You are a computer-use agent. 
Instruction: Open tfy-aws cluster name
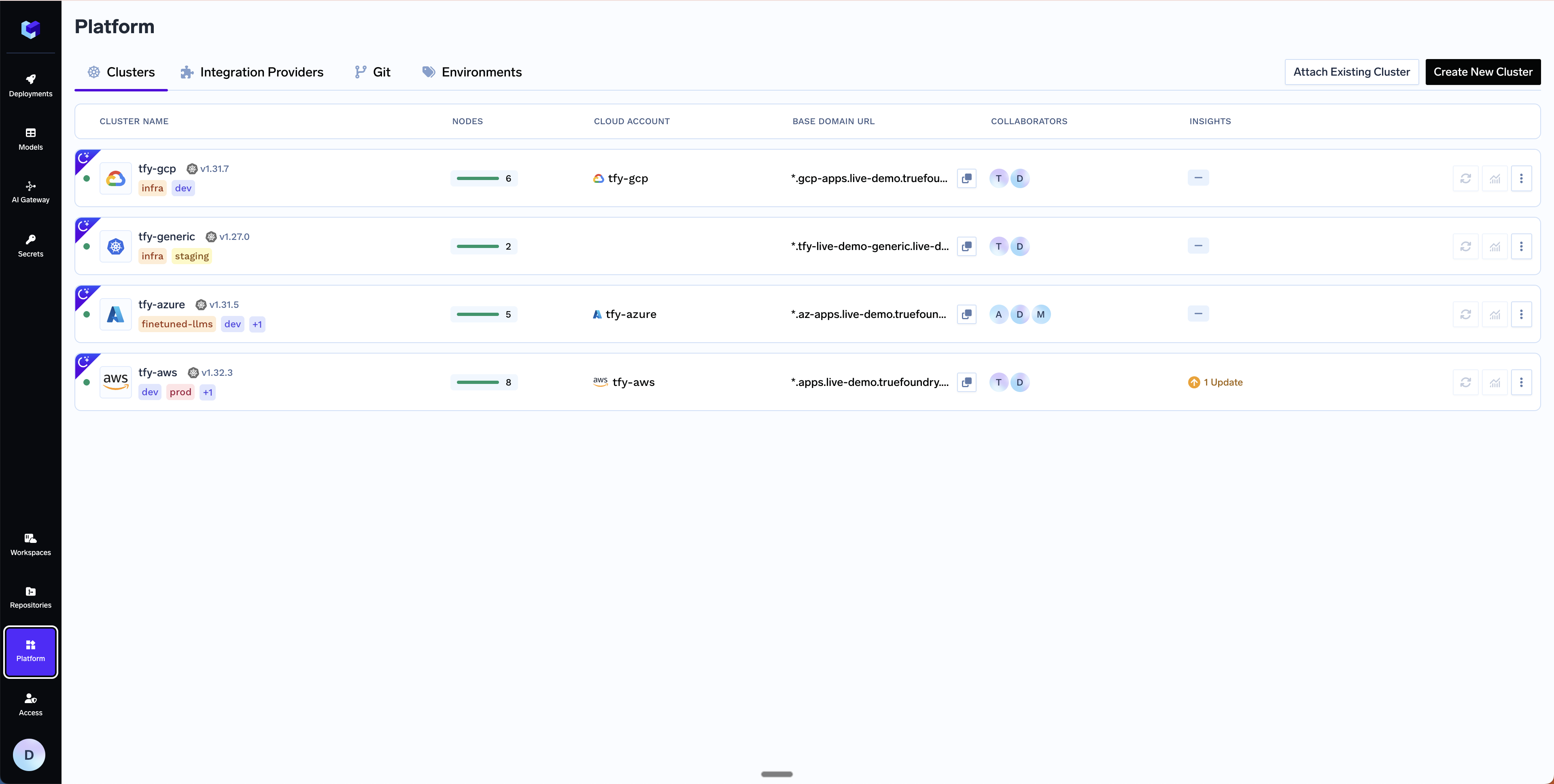(x=157, y=373)
